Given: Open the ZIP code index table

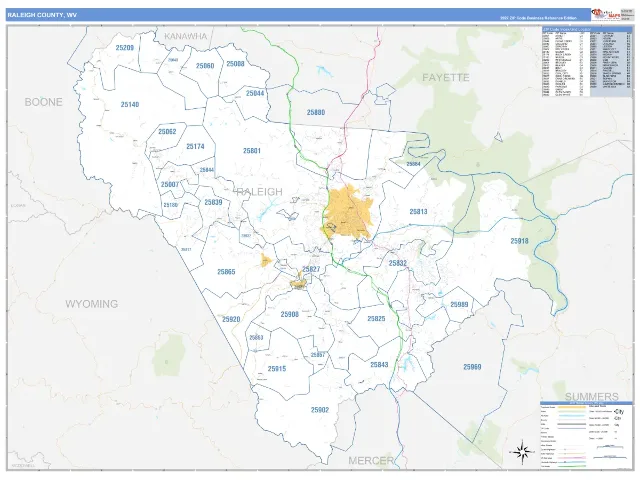Looking at the screenshot, I should 587,62.
